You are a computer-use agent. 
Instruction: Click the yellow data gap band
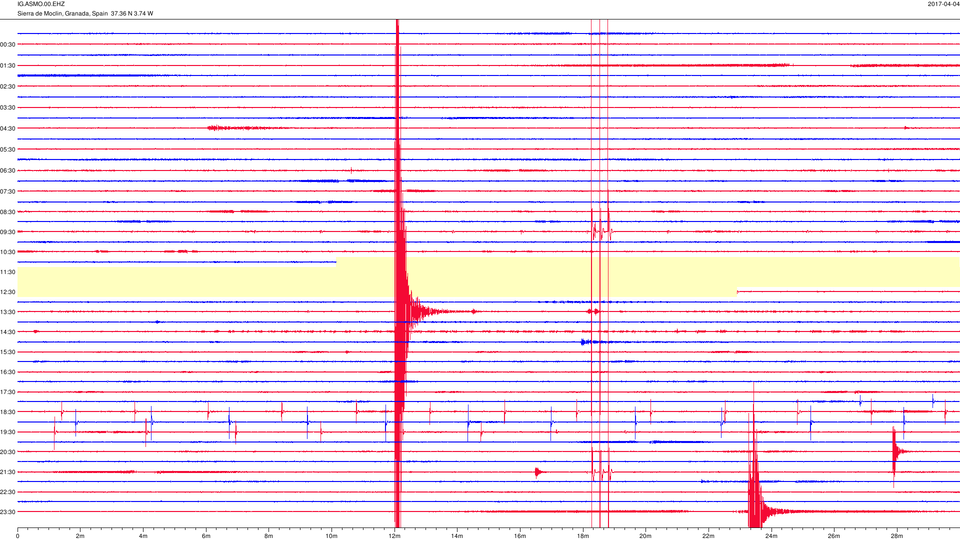coord(489,277)
